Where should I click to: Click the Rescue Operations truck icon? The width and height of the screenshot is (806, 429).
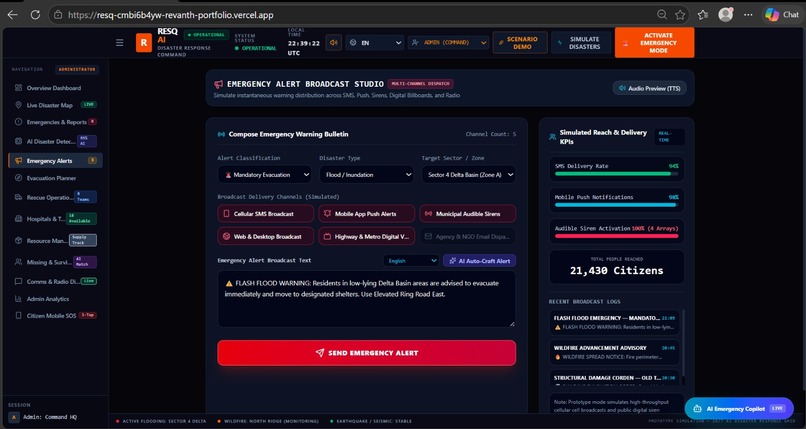coord(19,197)
